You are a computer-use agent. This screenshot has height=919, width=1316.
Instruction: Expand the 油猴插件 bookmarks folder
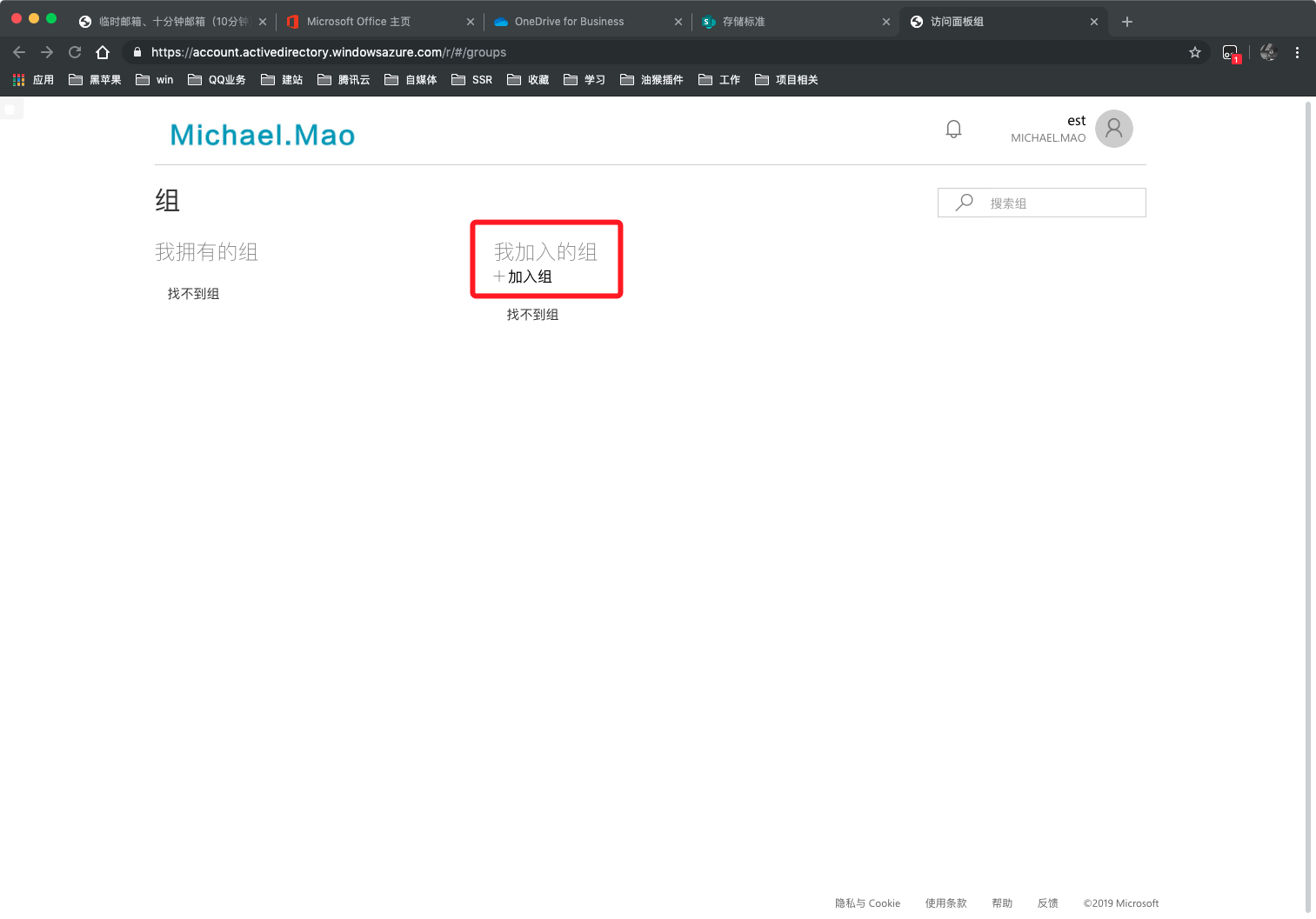pyautogui.click(x=651, y=80)
